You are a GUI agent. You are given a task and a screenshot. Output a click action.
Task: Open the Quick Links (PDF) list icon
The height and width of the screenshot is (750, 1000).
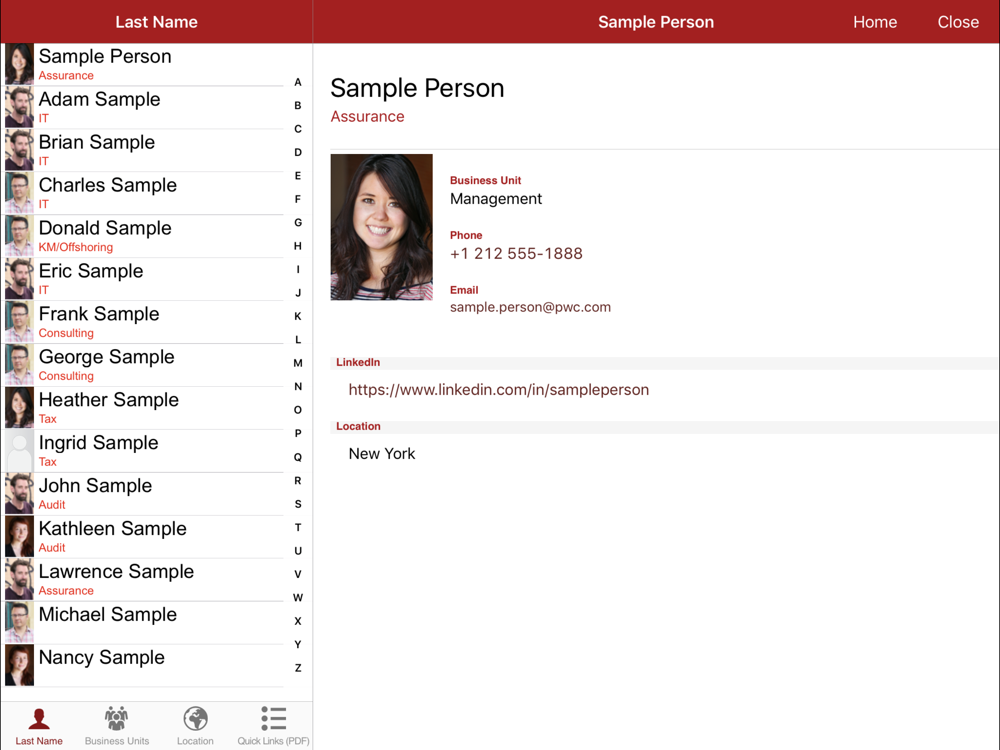pos(274,718)
